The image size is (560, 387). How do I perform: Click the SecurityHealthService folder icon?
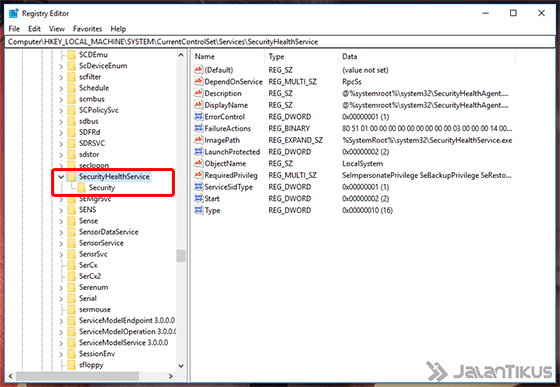coord(72,176)
